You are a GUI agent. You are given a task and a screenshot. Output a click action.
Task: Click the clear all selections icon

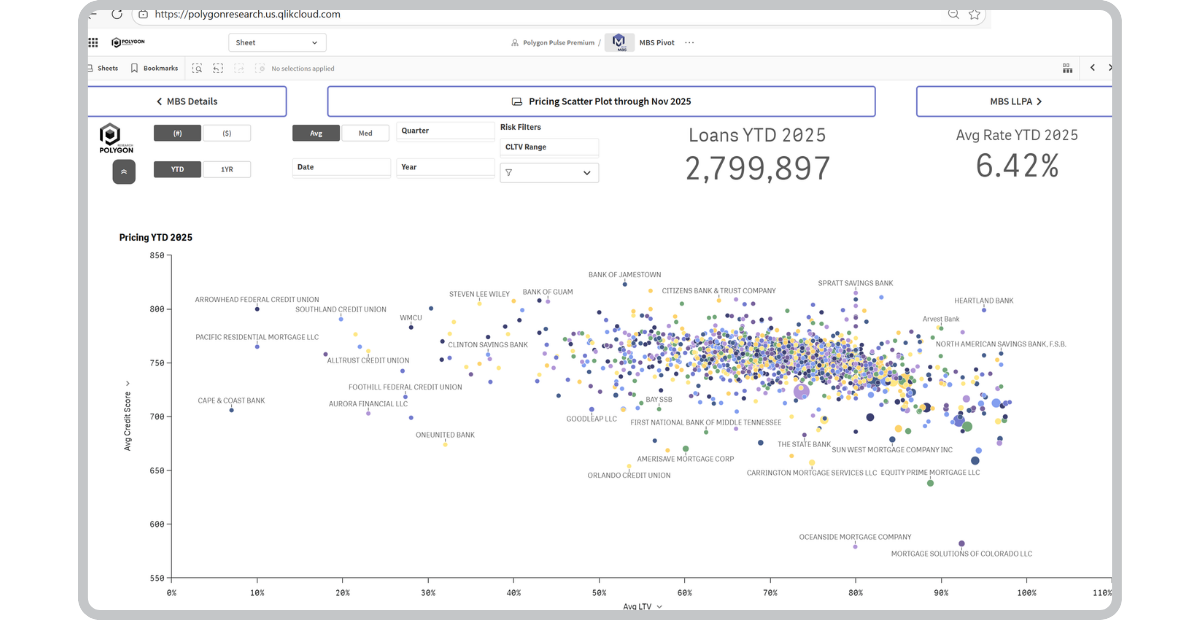click(259, 68)
